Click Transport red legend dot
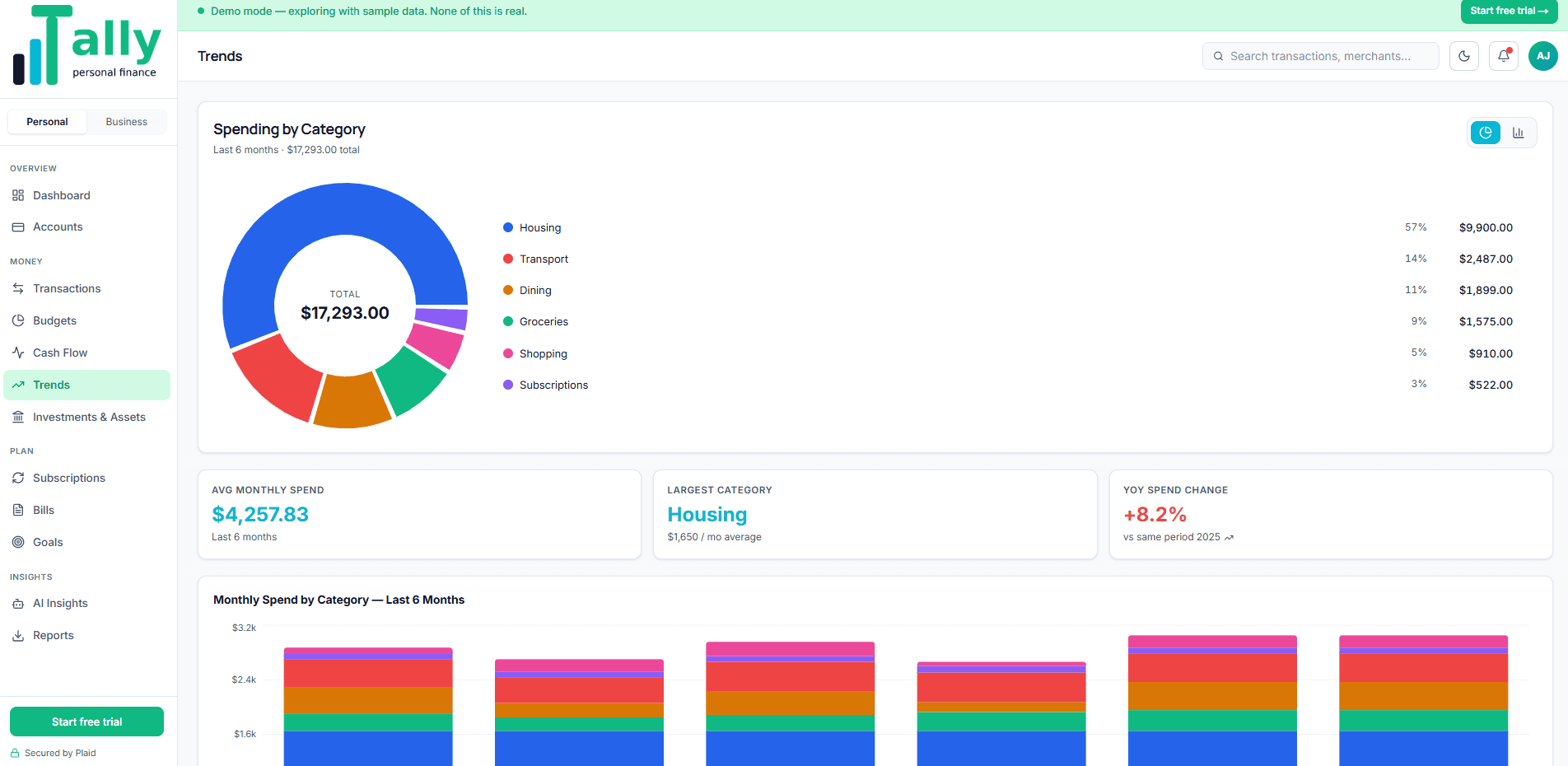 508,259
